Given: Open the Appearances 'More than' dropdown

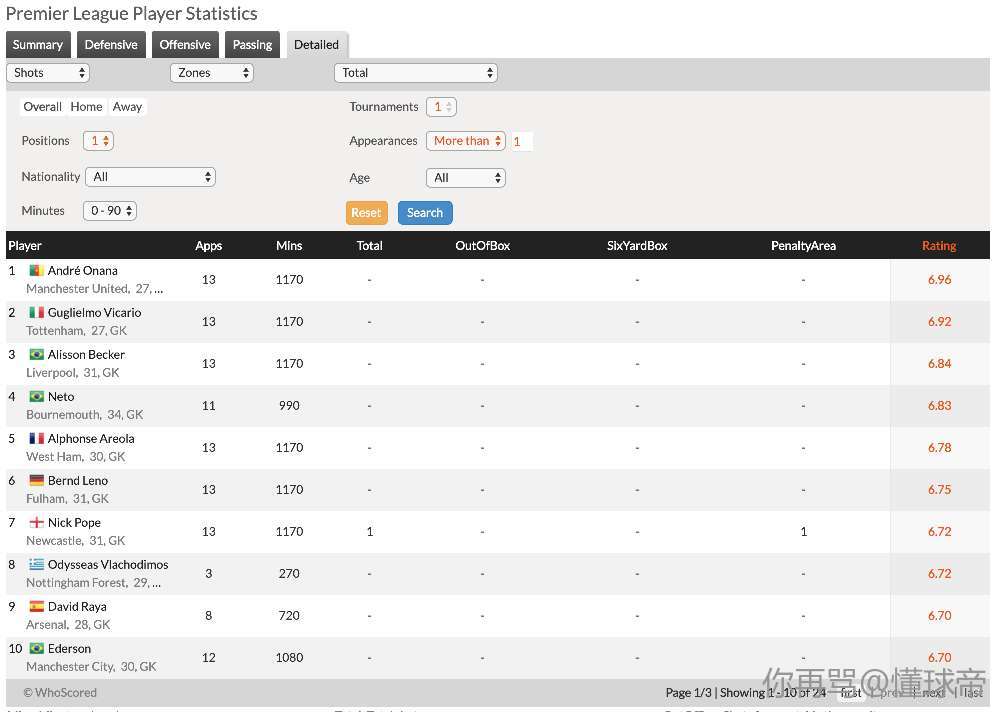Looking at the screenshot, I should [466, 141].
